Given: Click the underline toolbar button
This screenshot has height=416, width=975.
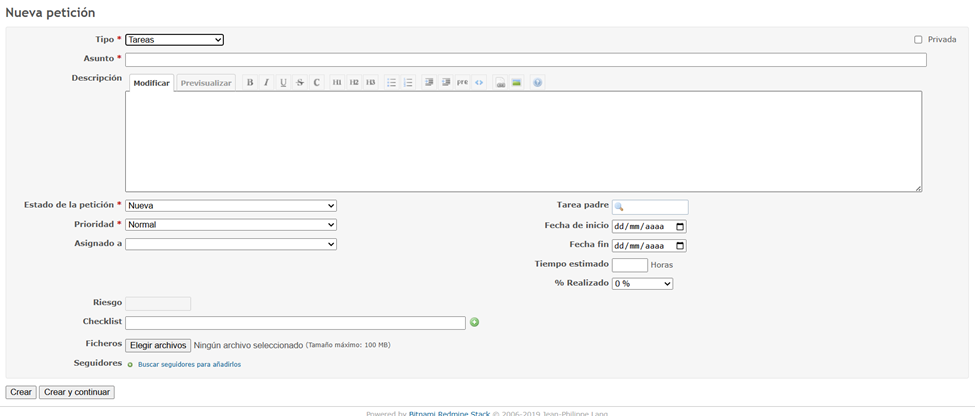Looking at the screenshot, I should click(283, 82).
